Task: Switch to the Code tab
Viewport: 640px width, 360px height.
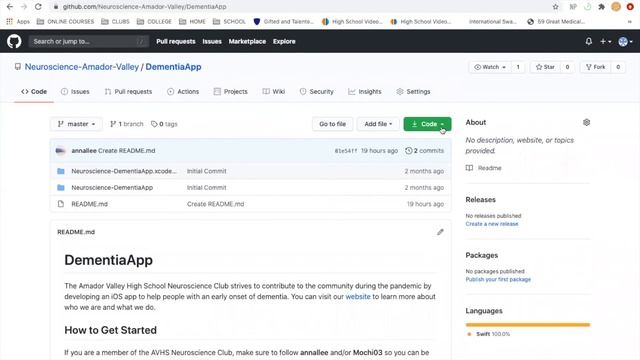Action: click(x=34, y=91)
